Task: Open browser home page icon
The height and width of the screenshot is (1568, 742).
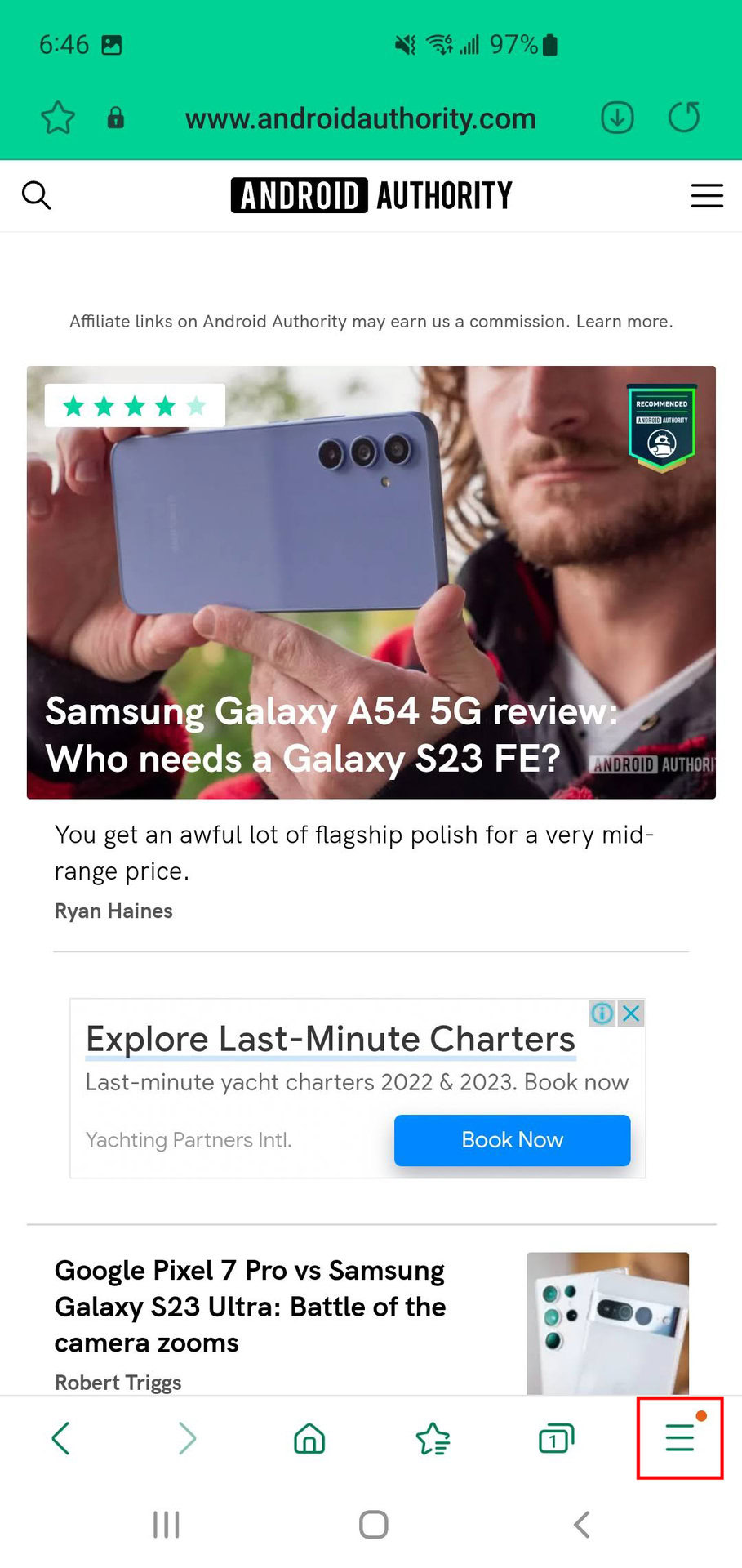Action: pyautogui.click(x=309, y=1438)
